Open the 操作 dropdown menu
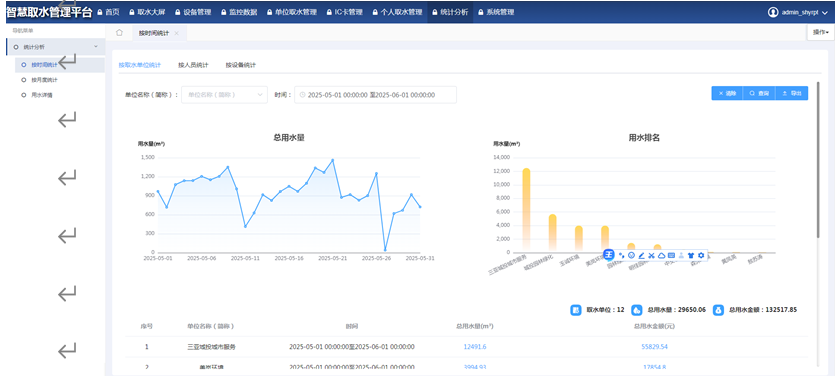The width and height of the screenshot is (840, 376). pyautogui.click(x=821, y=33)
